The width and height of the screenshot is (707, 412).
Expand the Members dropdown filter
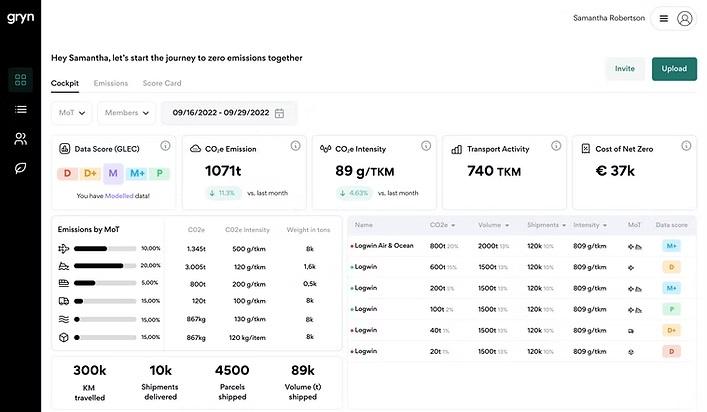click(x=126, y=113)
